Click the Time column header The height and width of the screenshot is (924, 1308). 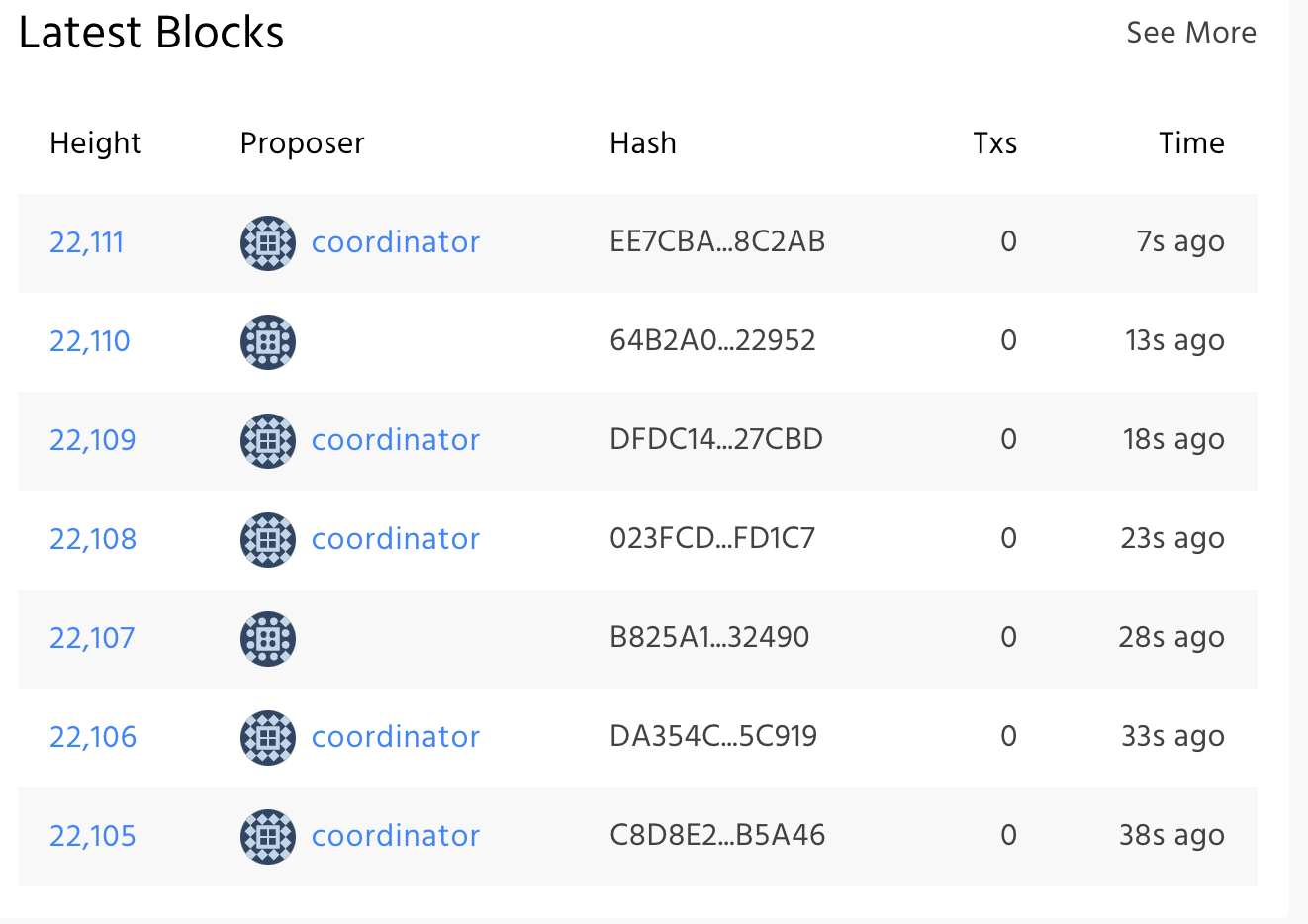point(1191,142)
